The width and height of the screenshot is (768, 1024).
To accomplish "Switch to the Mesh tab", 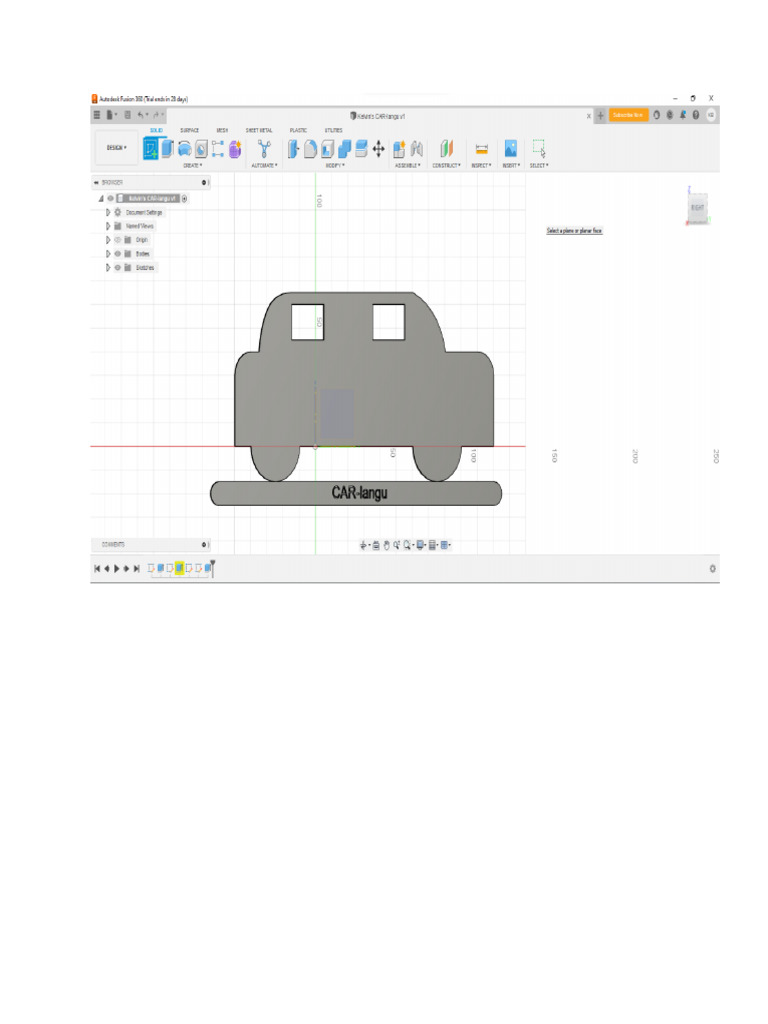I will pyautogui.click(x=222, y=130).
